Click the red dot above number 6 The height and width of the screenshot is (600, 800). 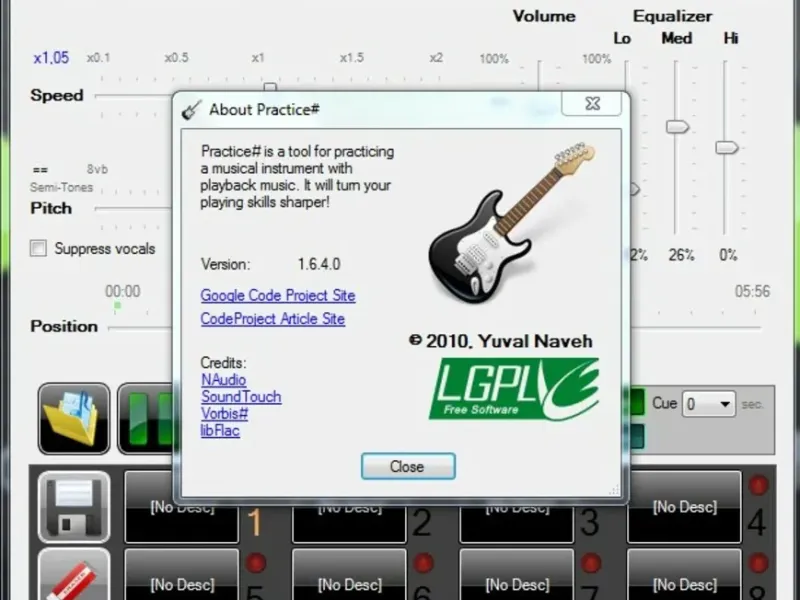[x=423, y=563]
